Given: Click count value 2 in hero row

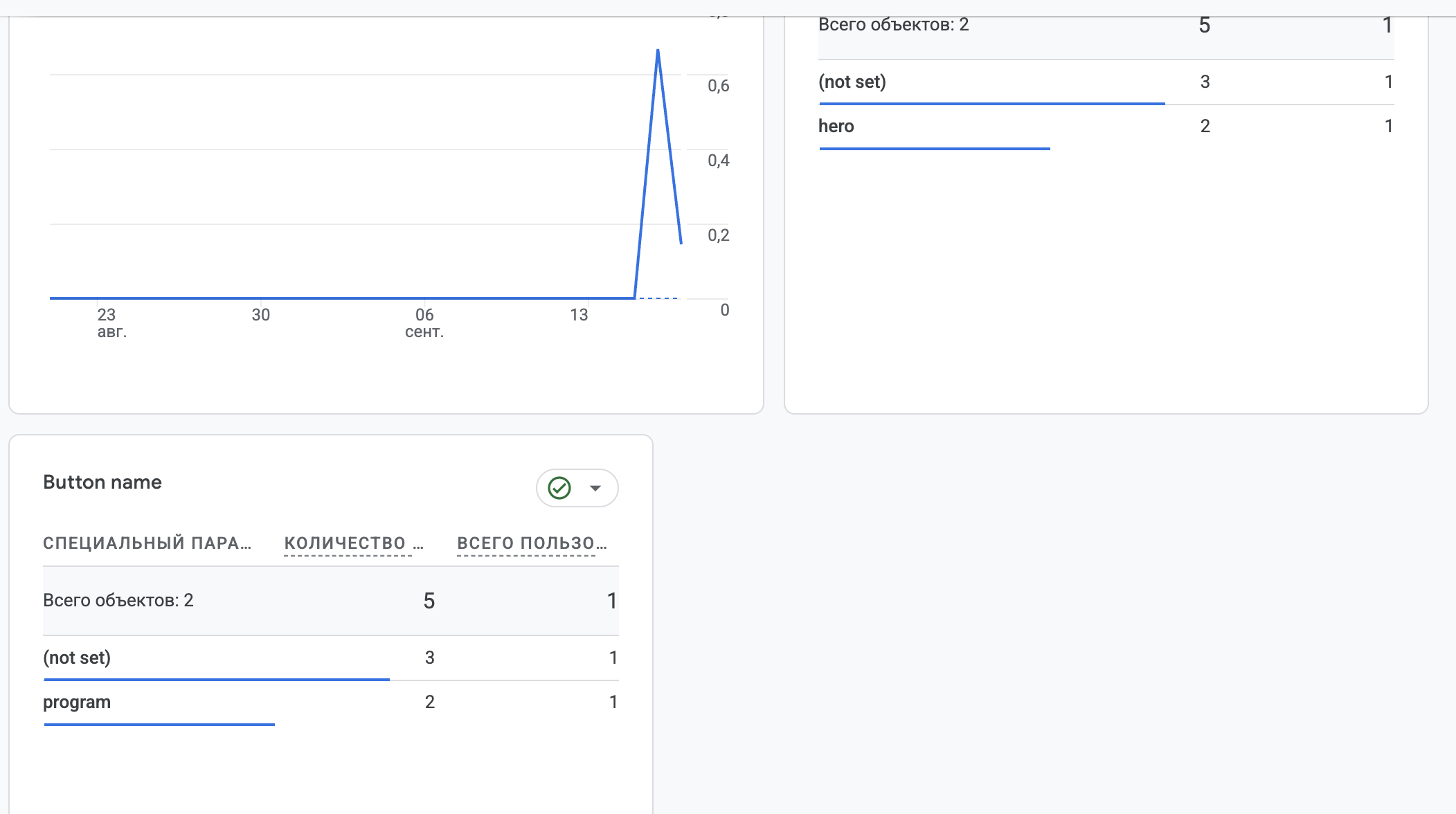Looking at the screenshot, I should pos(1205,127).
